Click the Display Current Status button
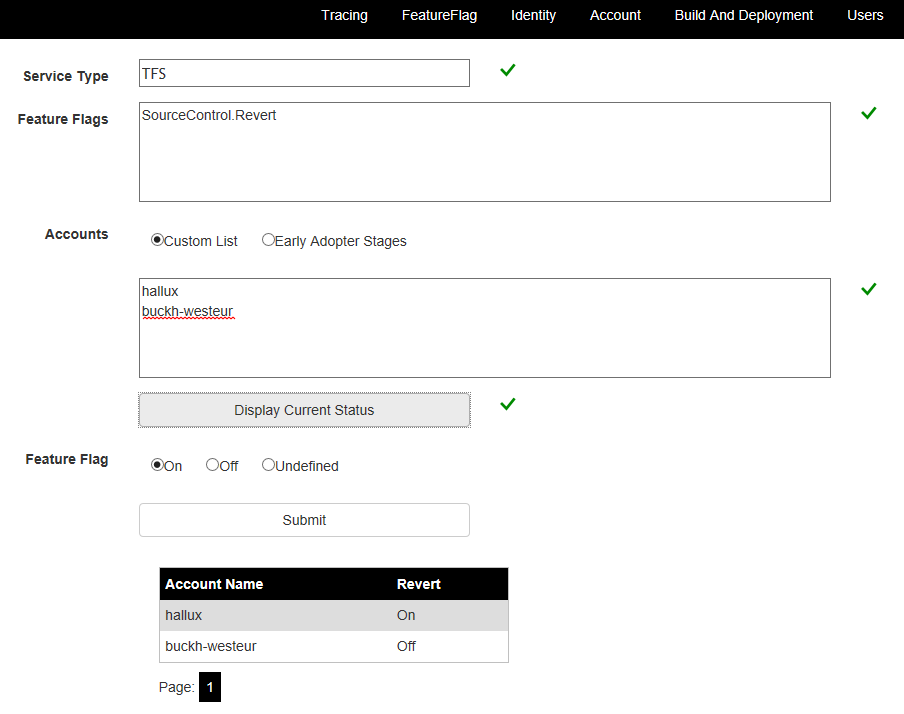Image resolution: width=904 pixels, height=714 pixels. tap(304, 410)
